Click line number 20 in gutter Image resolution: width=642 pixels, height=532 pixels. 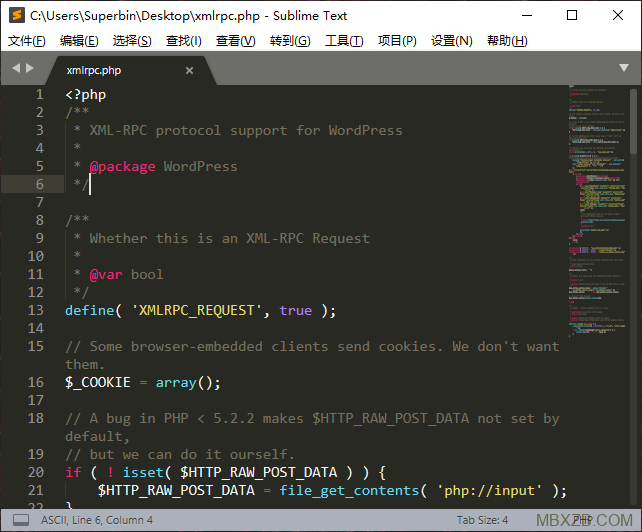point(36,472)
